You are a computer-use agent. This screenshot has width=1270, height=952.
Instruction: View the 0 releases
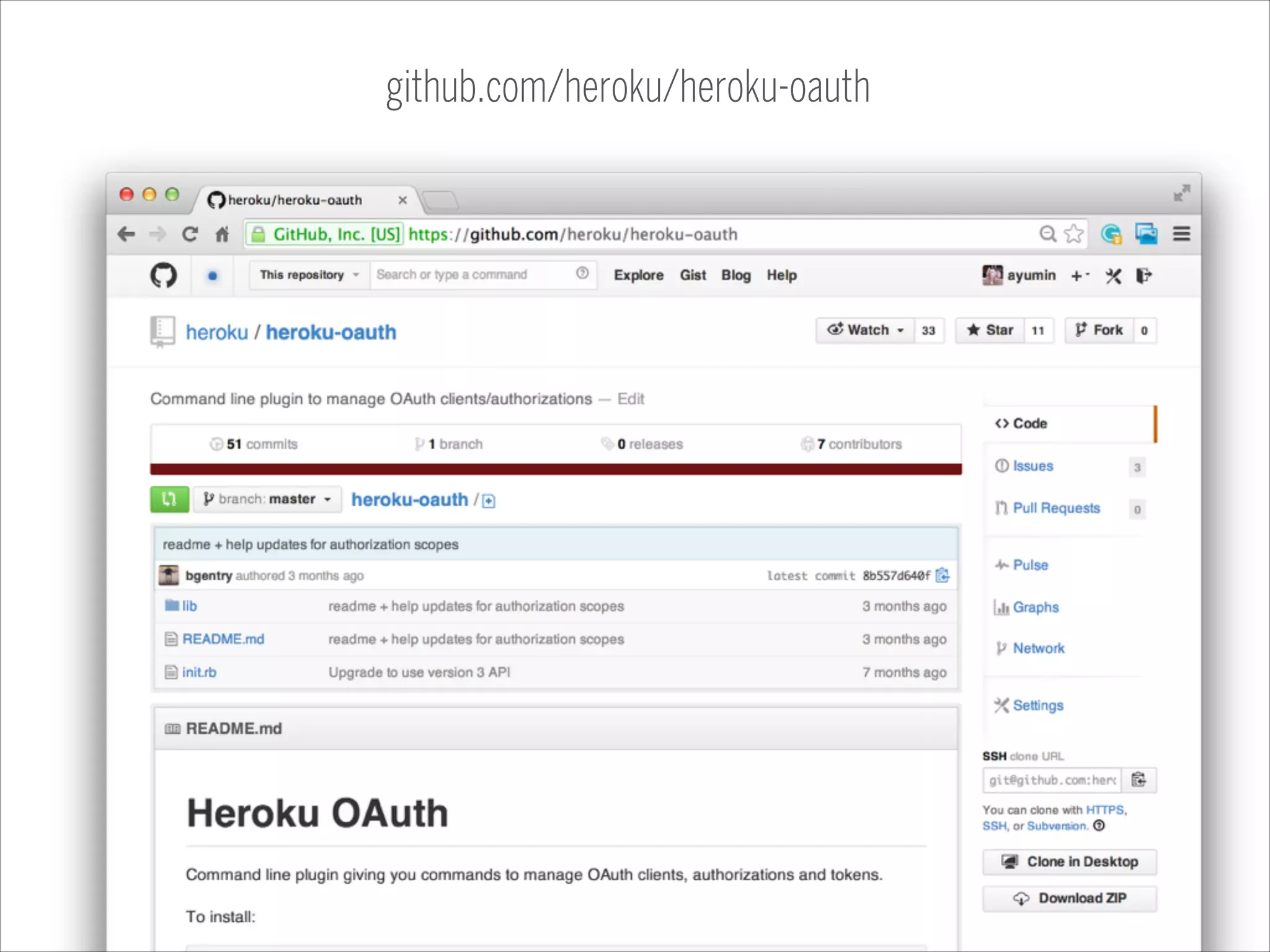642,444
